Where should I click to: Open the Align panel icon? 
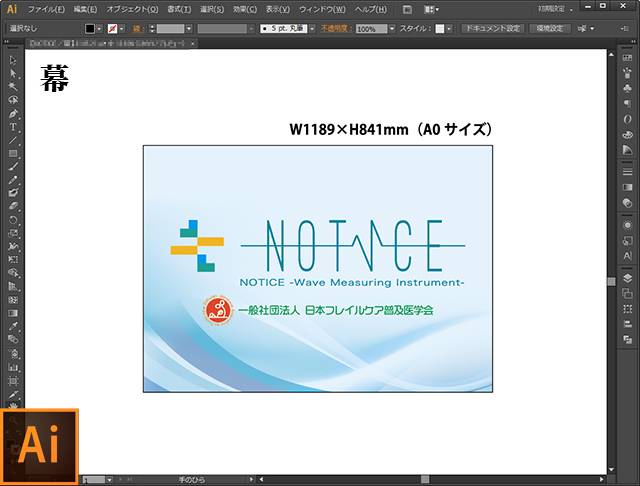(627, 324)
